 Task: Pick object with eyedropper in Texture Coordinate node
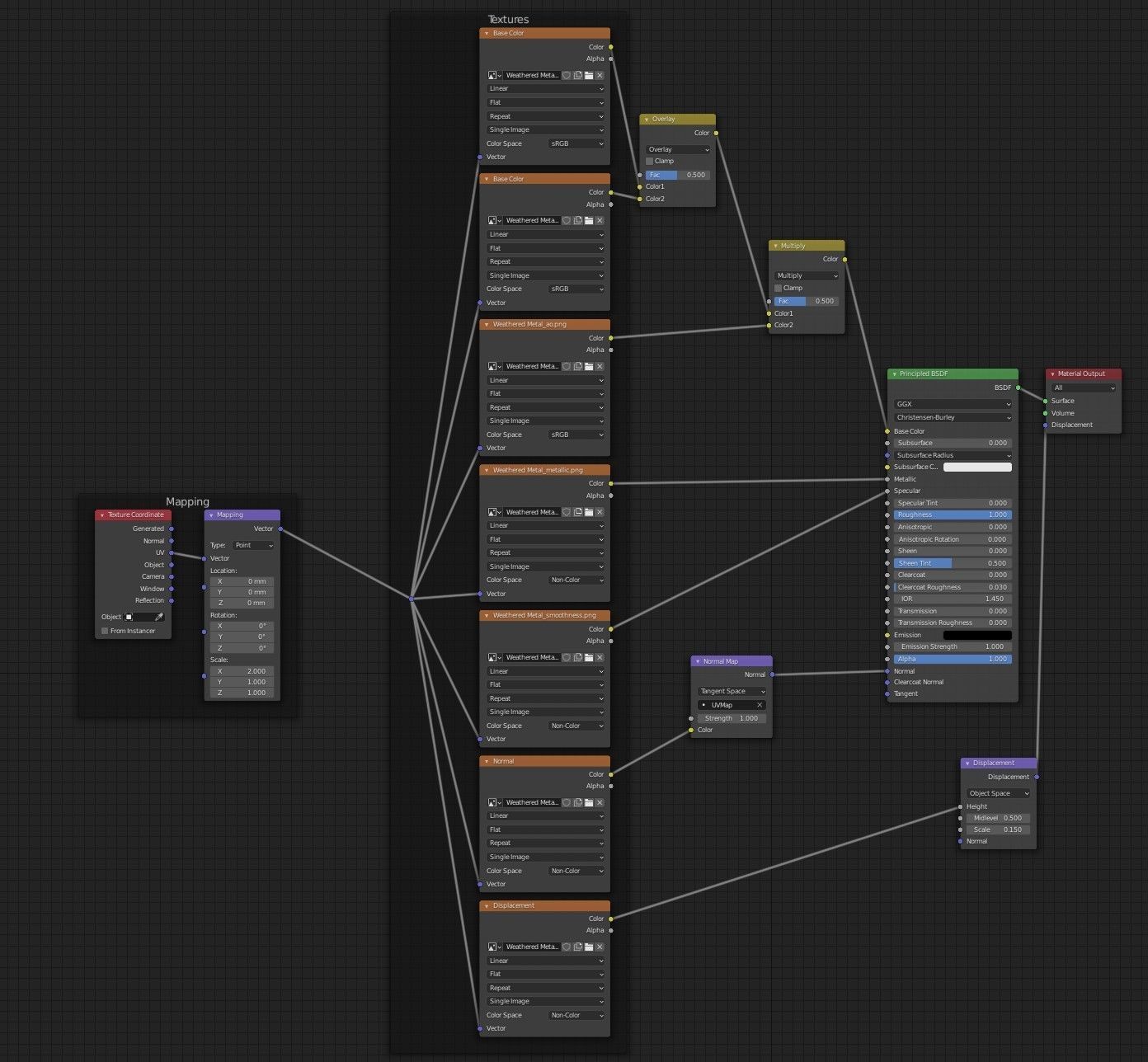click(x=159, y=617)
